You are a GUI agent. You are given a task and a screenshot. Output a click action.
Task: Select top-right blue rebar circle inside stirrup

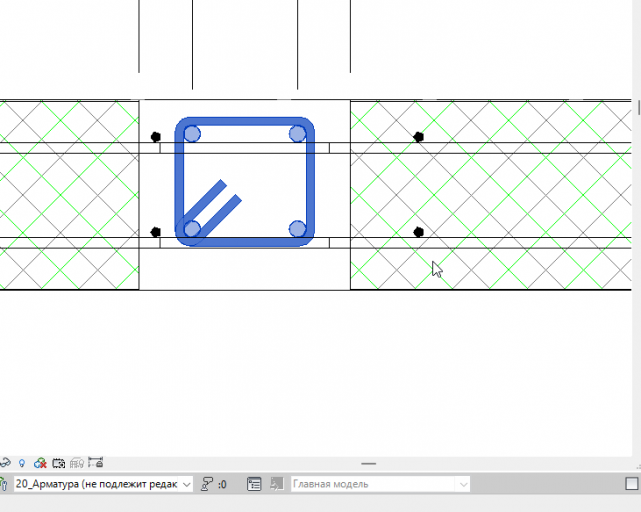pos(297,134)
